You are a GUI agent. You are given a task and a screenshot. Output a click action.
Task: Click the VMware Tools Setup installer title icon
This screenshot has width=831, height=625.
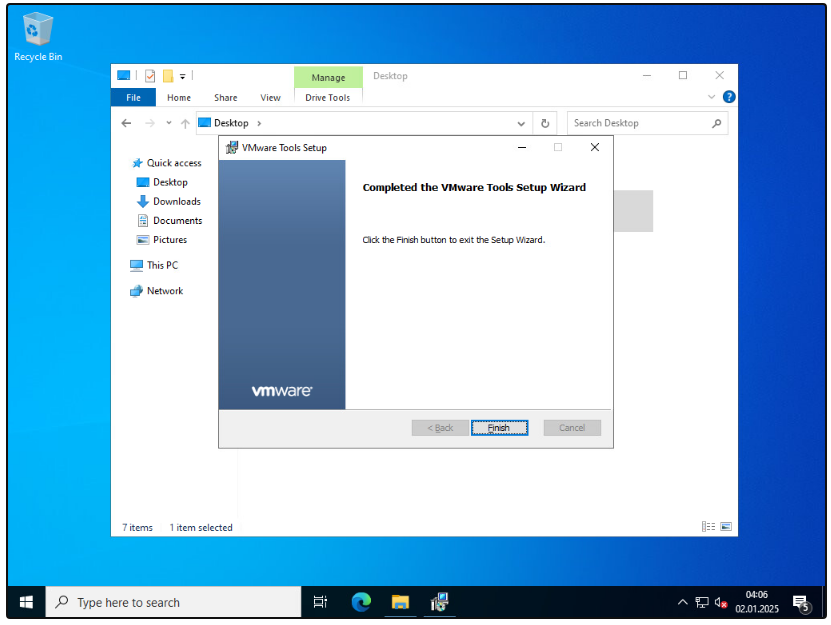(x=232, y=148)
